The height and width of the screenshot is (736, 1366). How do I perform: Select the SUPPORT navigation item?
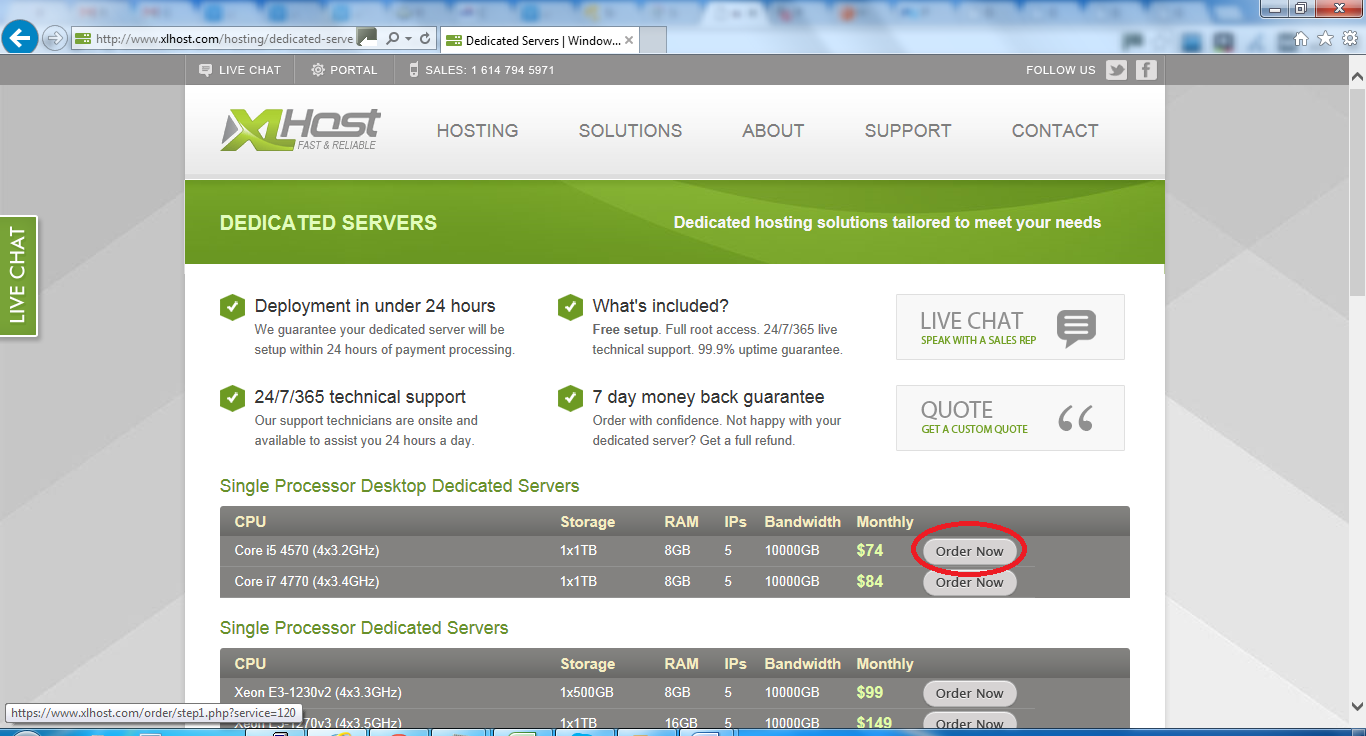point(907,131)
